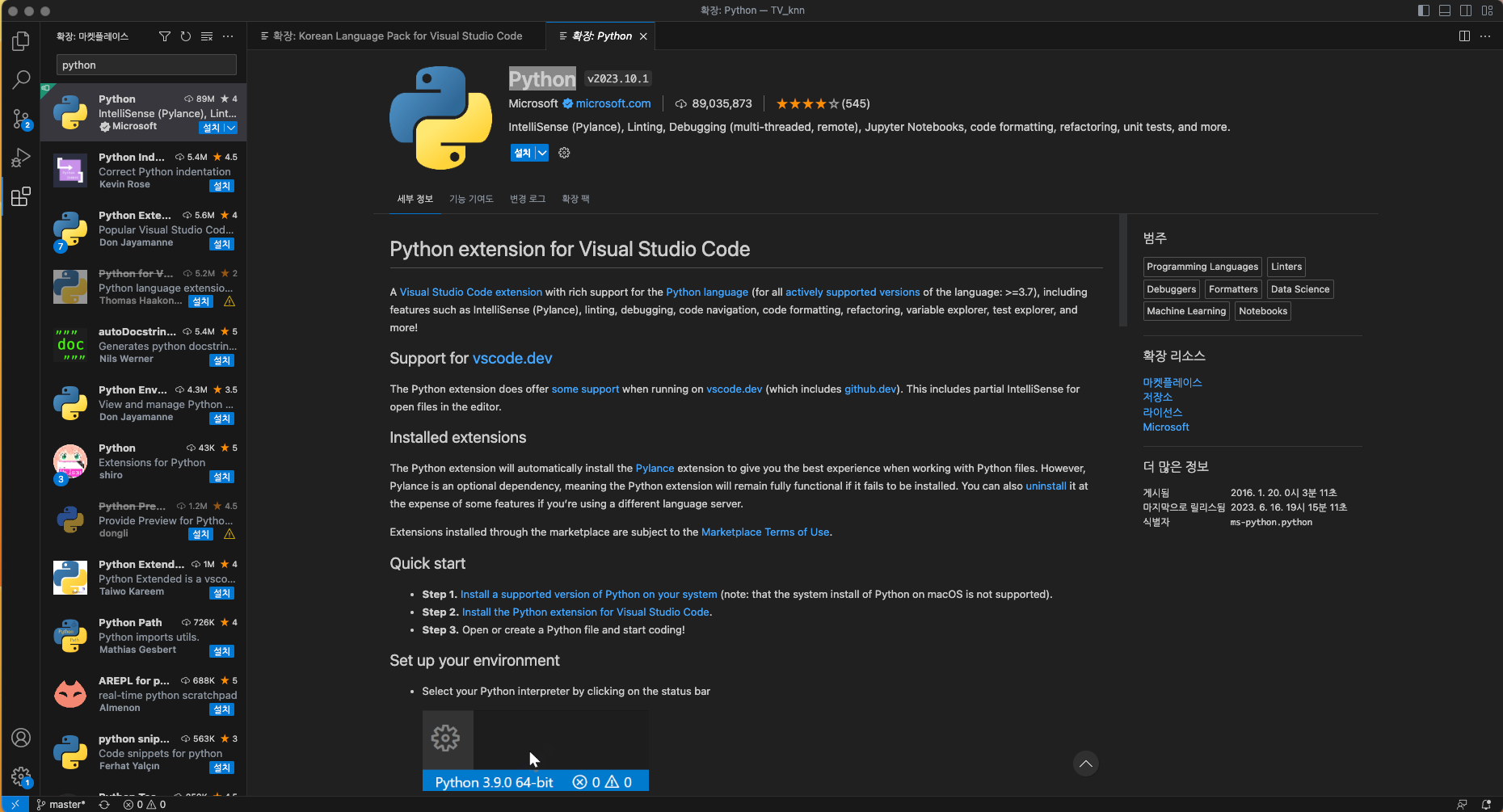Toggle the primary side bar layout button
The height and width of the screenshot is (812, 1503).
point(1424,11)
